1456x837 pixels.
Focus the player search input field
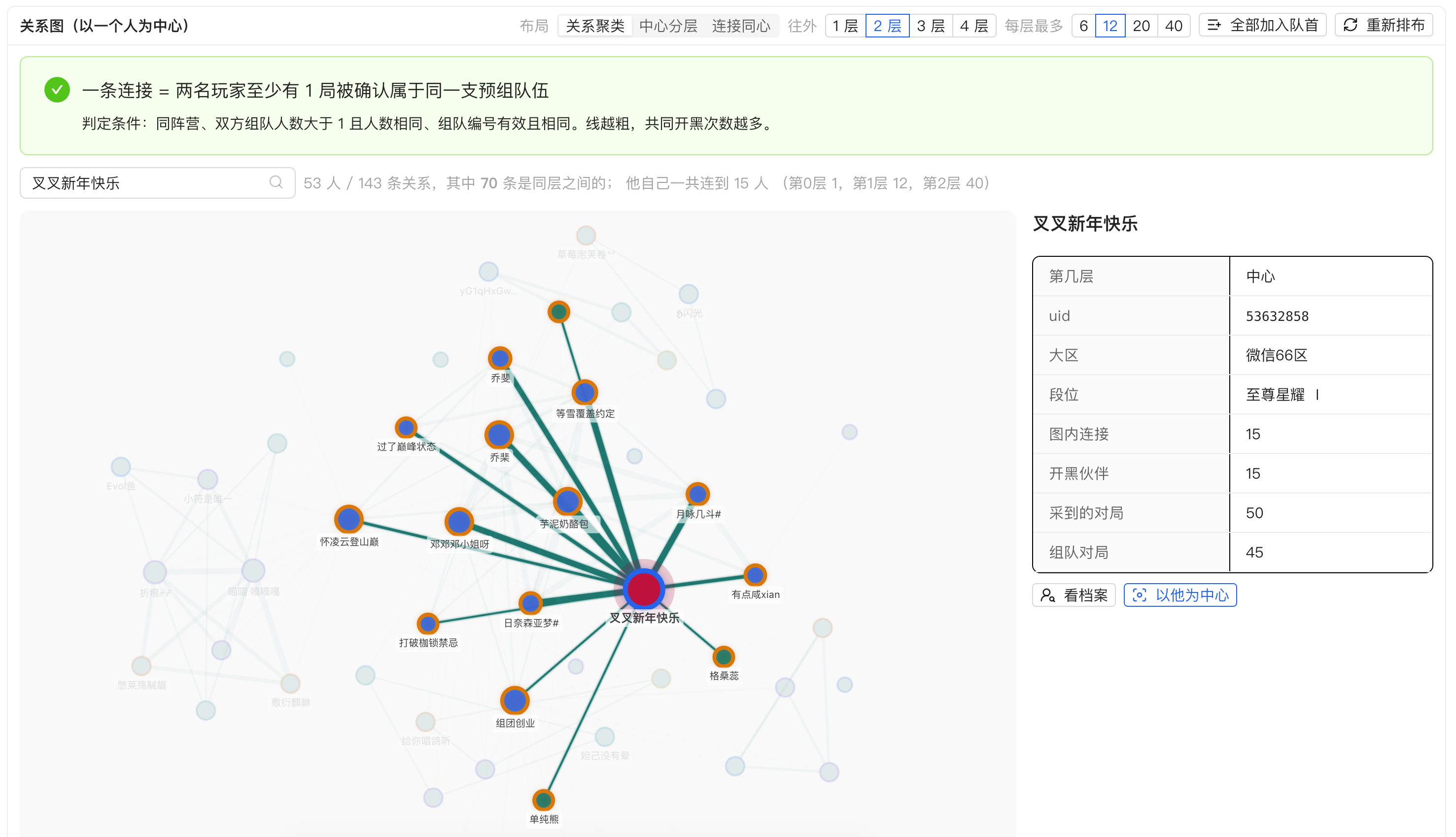tap(158, 183)
